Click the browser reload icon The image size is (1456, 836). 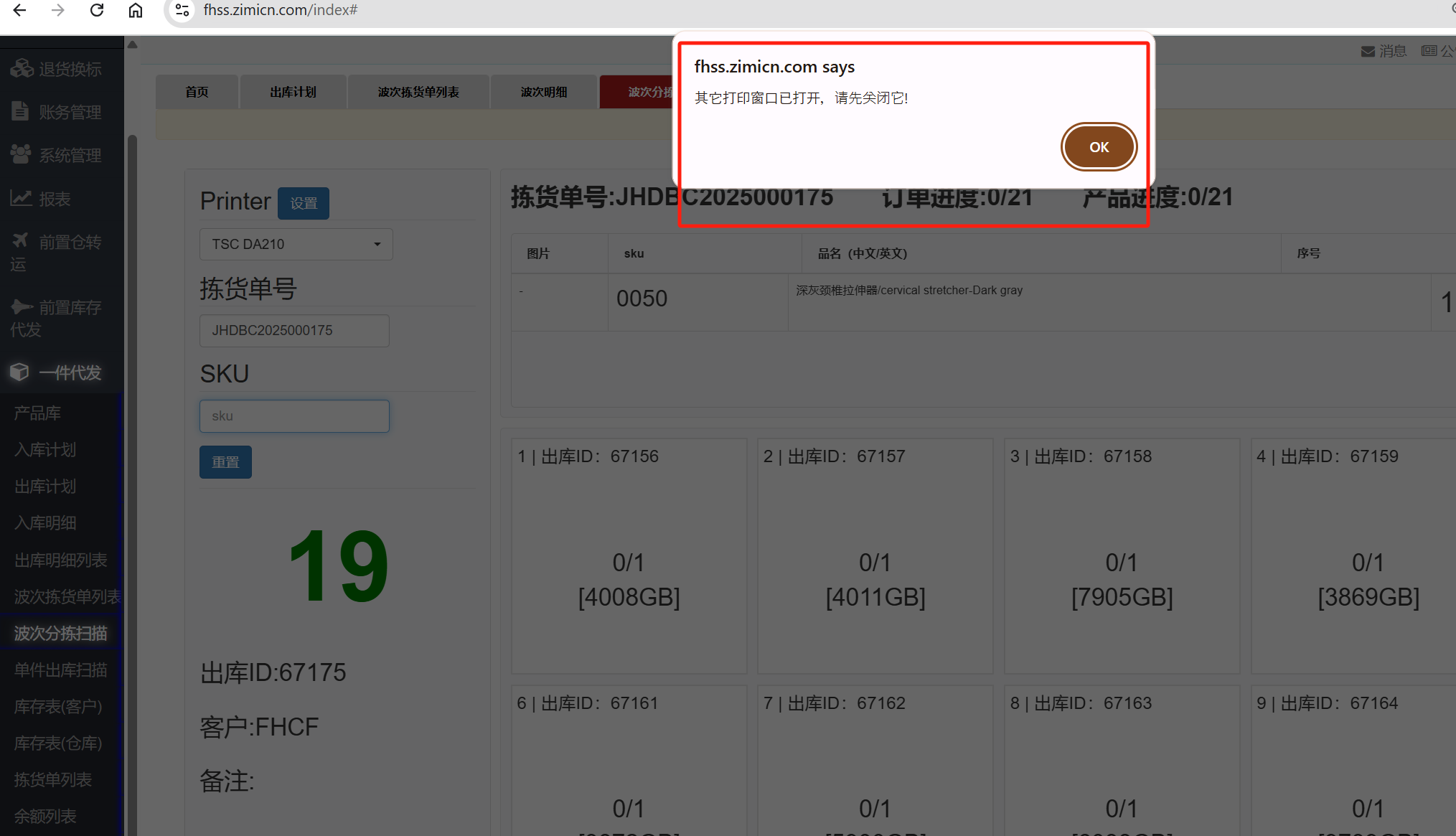pos(97,10)
